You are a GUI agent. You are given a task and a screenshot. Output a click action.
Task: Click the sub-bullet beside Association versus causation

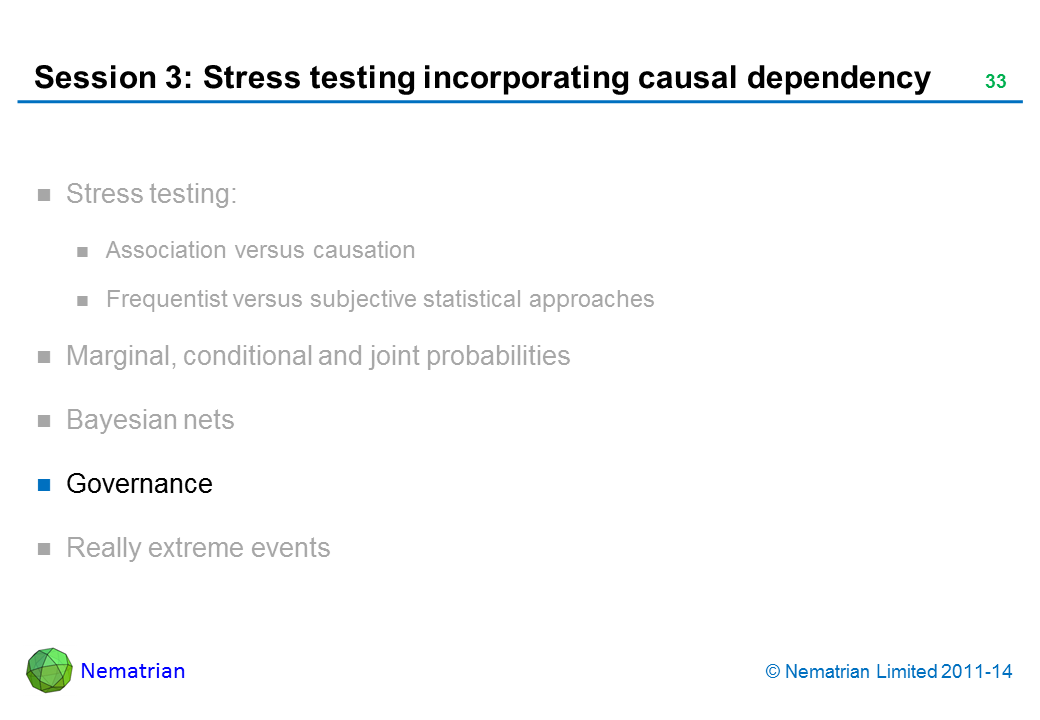pyautogui.click(x=84, y=251)
